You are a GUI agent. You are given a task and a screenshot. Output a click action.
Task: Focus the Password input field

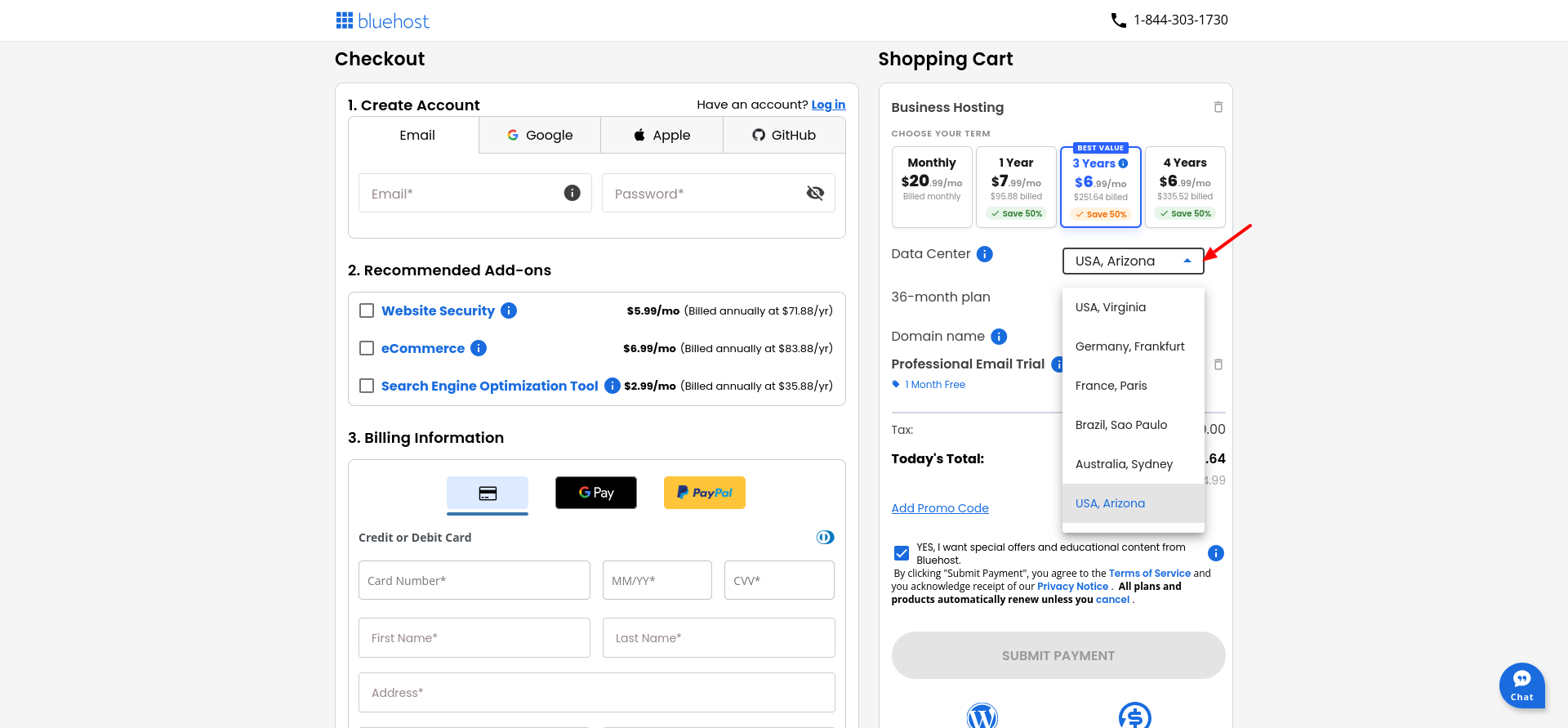pyautogui.click(x=719, y=193)
